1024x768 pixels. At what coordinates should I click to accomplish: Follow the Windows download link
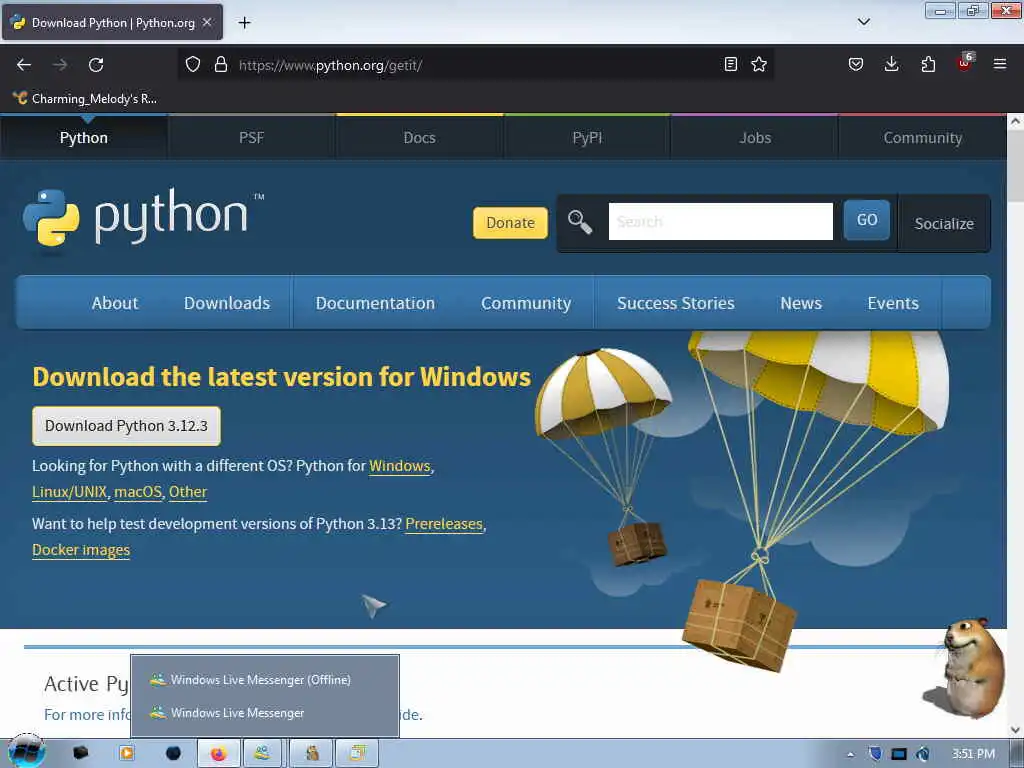click(400, 466)
